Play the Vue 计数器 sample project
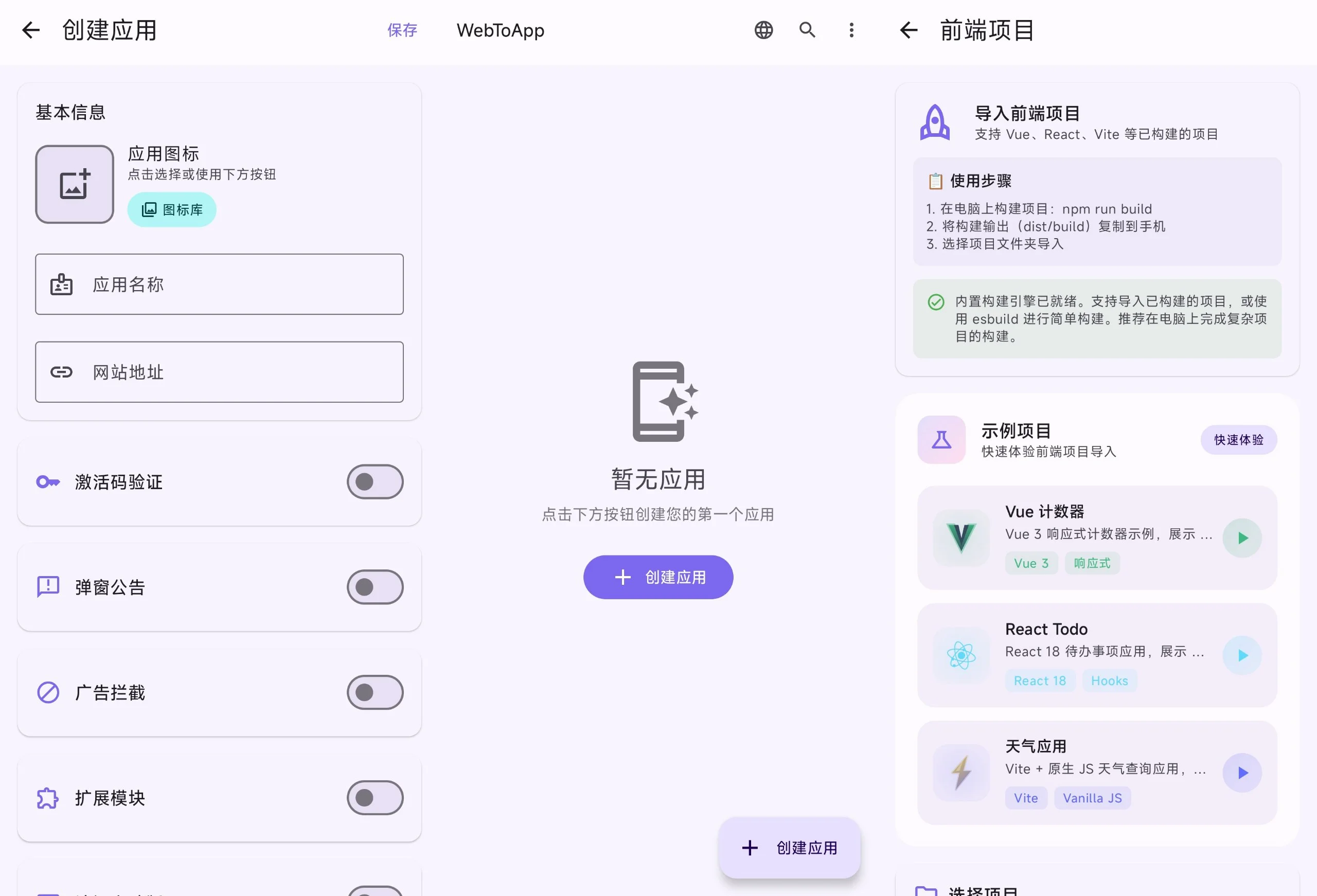The image size is (1317, 896). [x=1241, y=537]
